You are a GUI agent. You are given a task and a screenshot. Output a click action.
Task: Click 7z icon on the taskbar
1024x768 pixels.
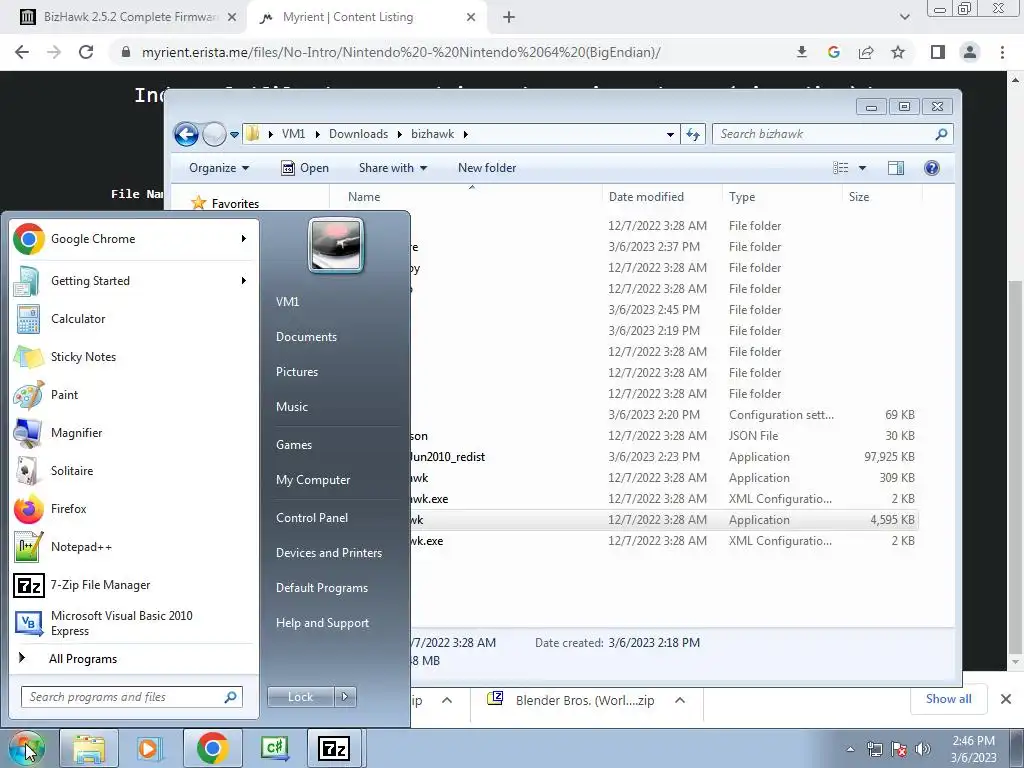tap(334, 748)
